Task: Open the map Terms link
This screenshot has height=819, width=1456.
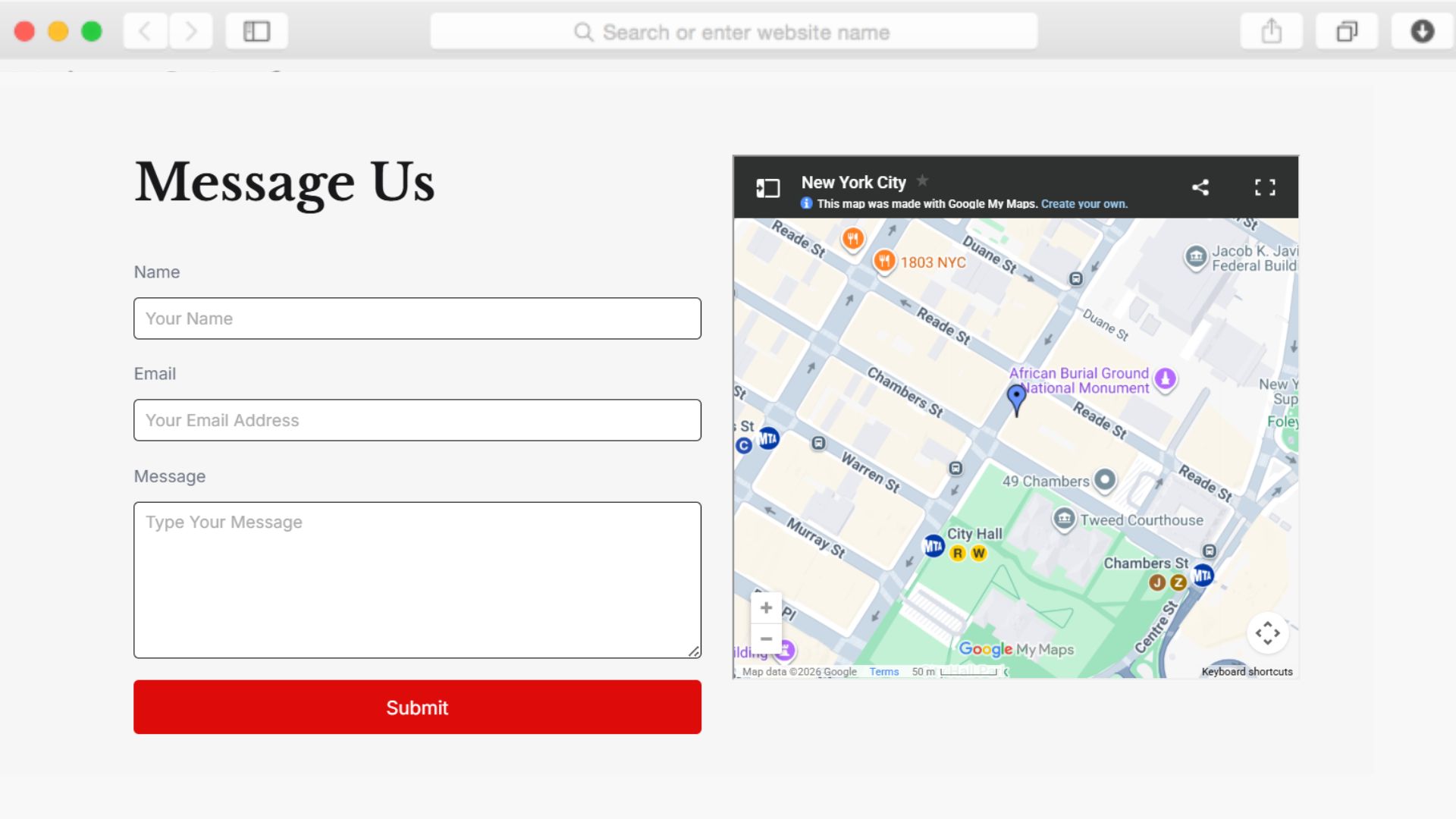Action: point(883,672)
